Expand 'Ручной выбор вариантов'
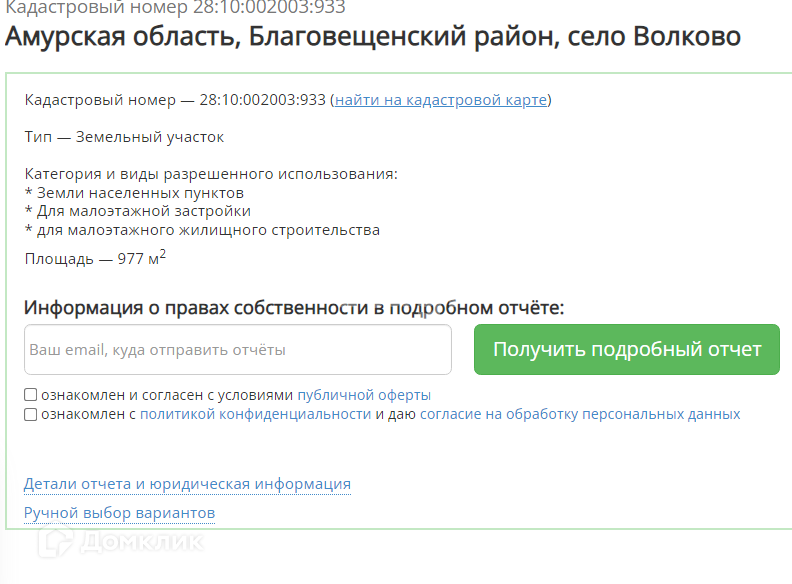This screenshot has width=792, height=584. coord(120,513)
